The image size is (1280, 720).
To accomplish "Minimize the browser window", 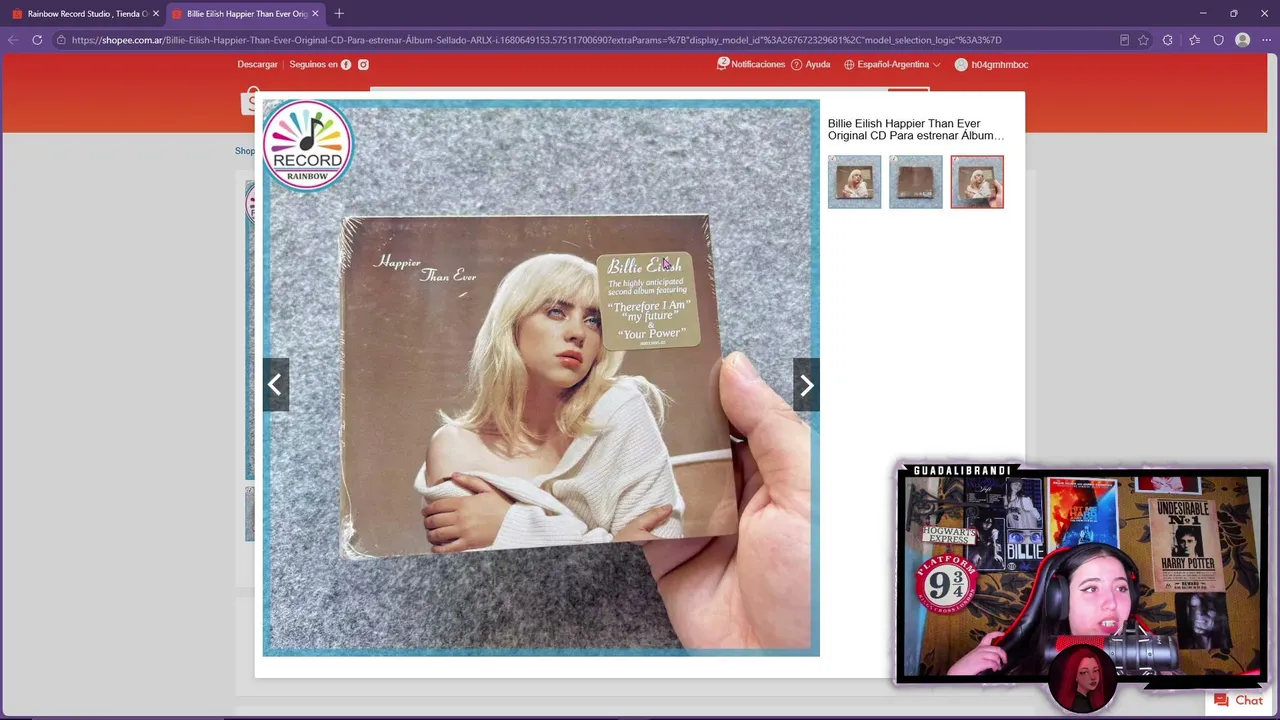I will [1203, 13].
